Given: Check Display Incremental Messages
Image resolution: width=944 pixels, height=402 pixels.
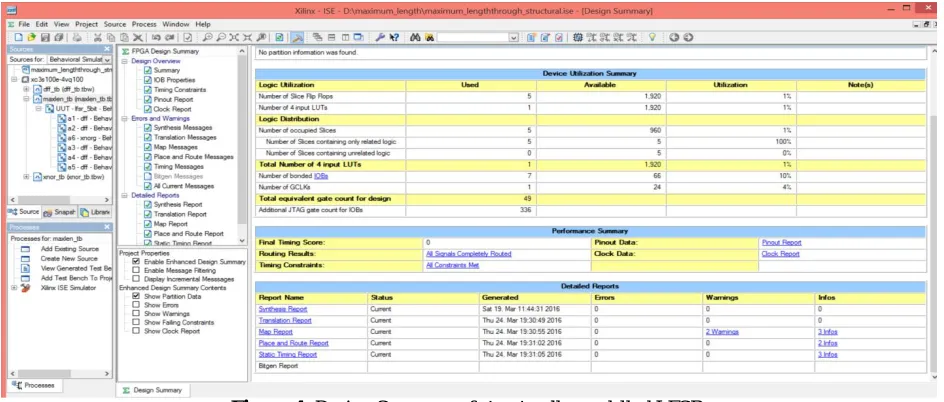Looking at the screenshot, I should tap(135, 279).
